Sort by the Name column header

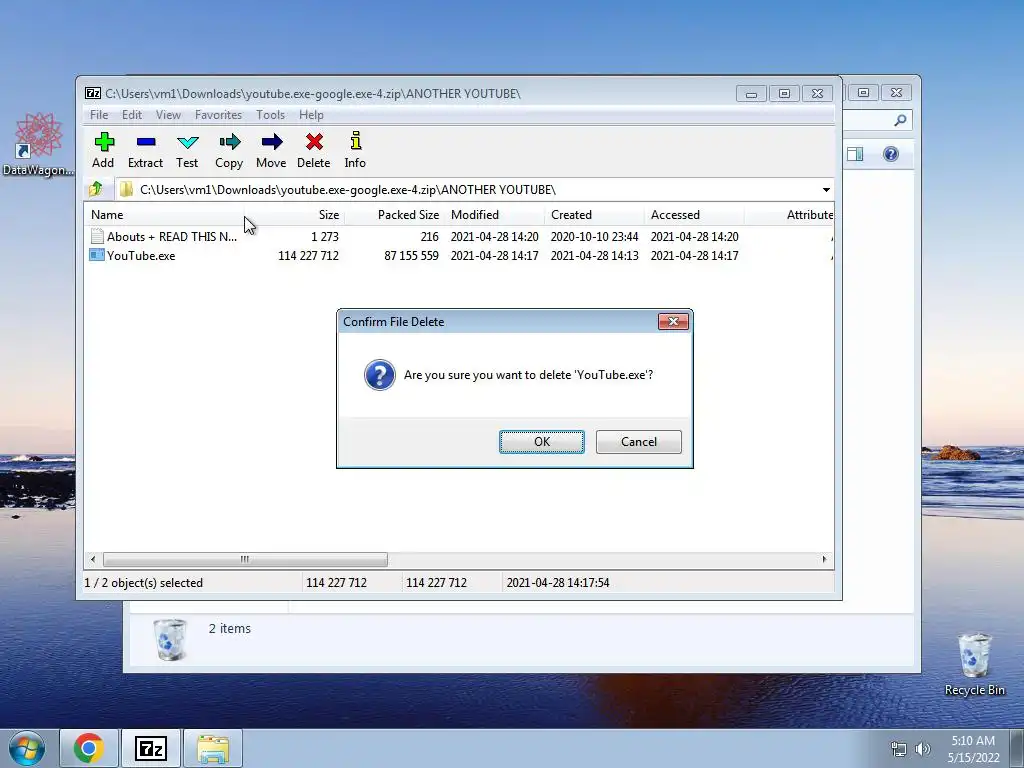click(x=165, y=215)
